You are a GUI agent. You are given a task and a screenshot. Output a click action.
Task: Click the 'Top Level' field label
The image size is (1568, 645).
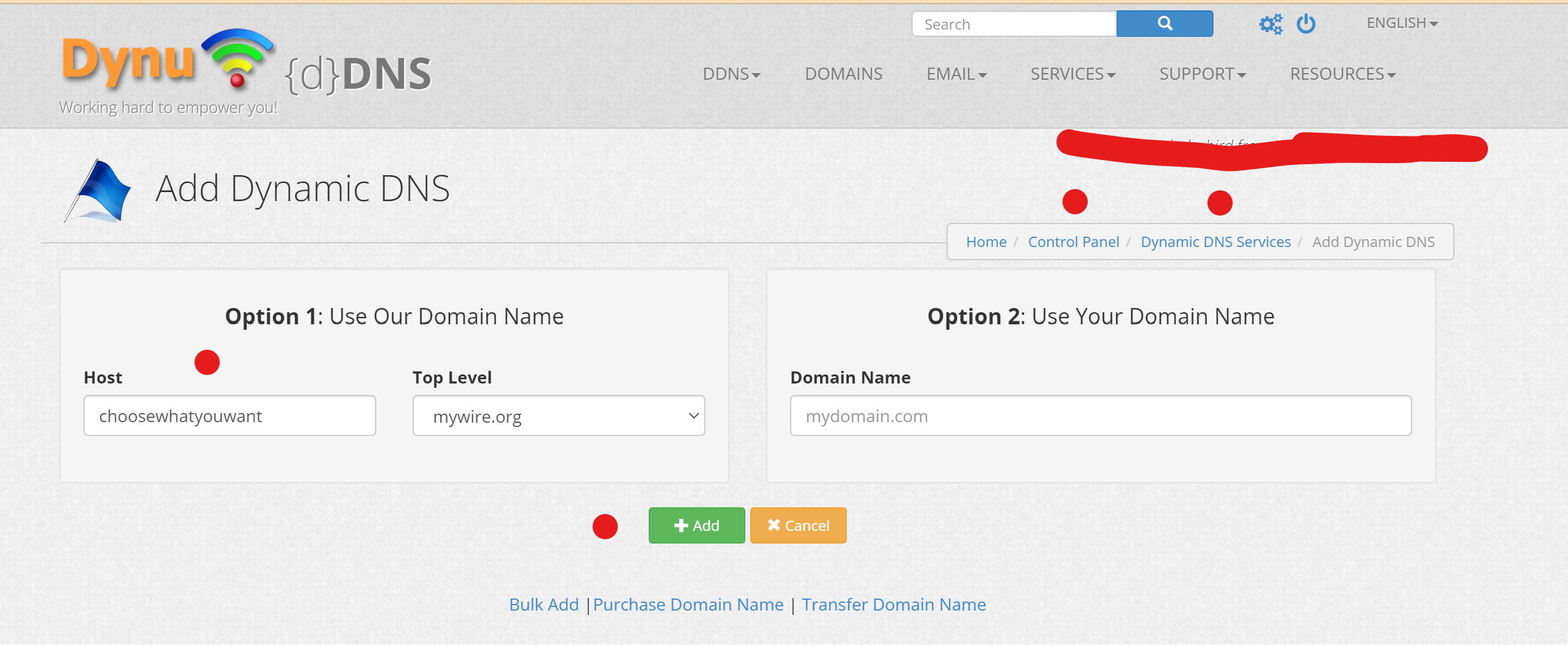click(452, 377)
